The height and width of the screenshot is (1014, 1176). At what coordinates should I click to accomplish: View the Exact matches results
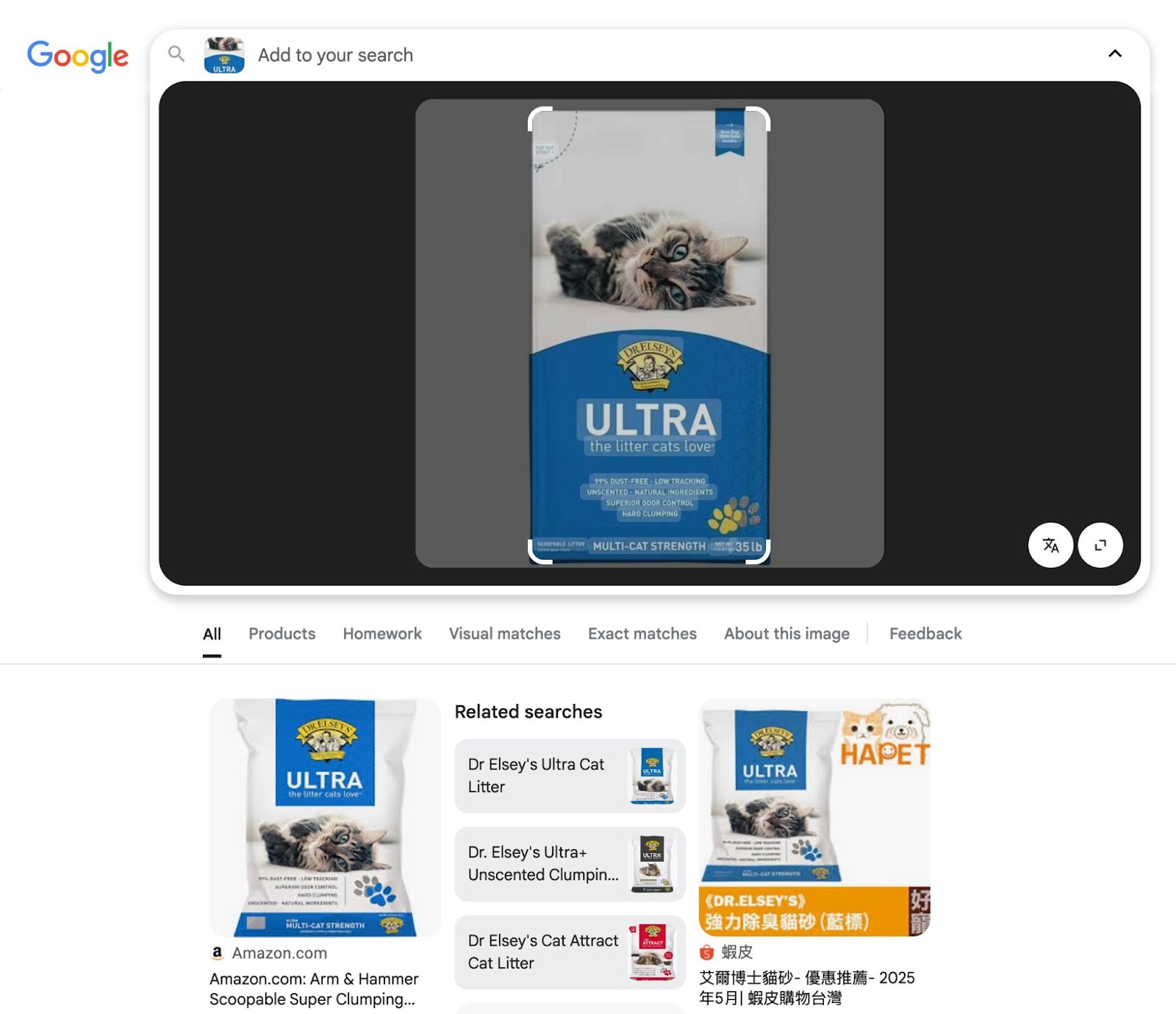642,633
